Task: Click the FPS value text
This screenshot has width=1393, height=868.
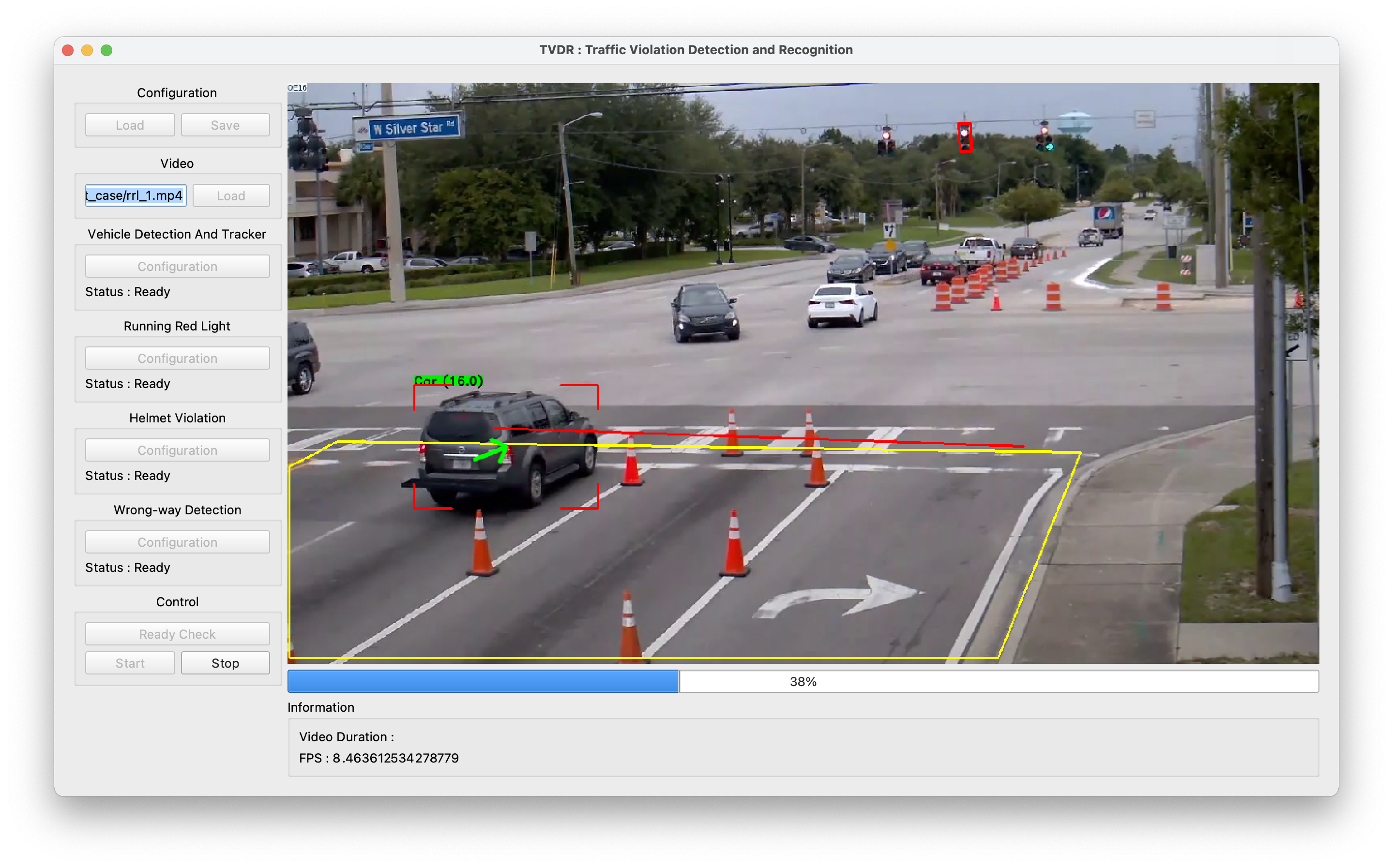Action: pos(379,758)
